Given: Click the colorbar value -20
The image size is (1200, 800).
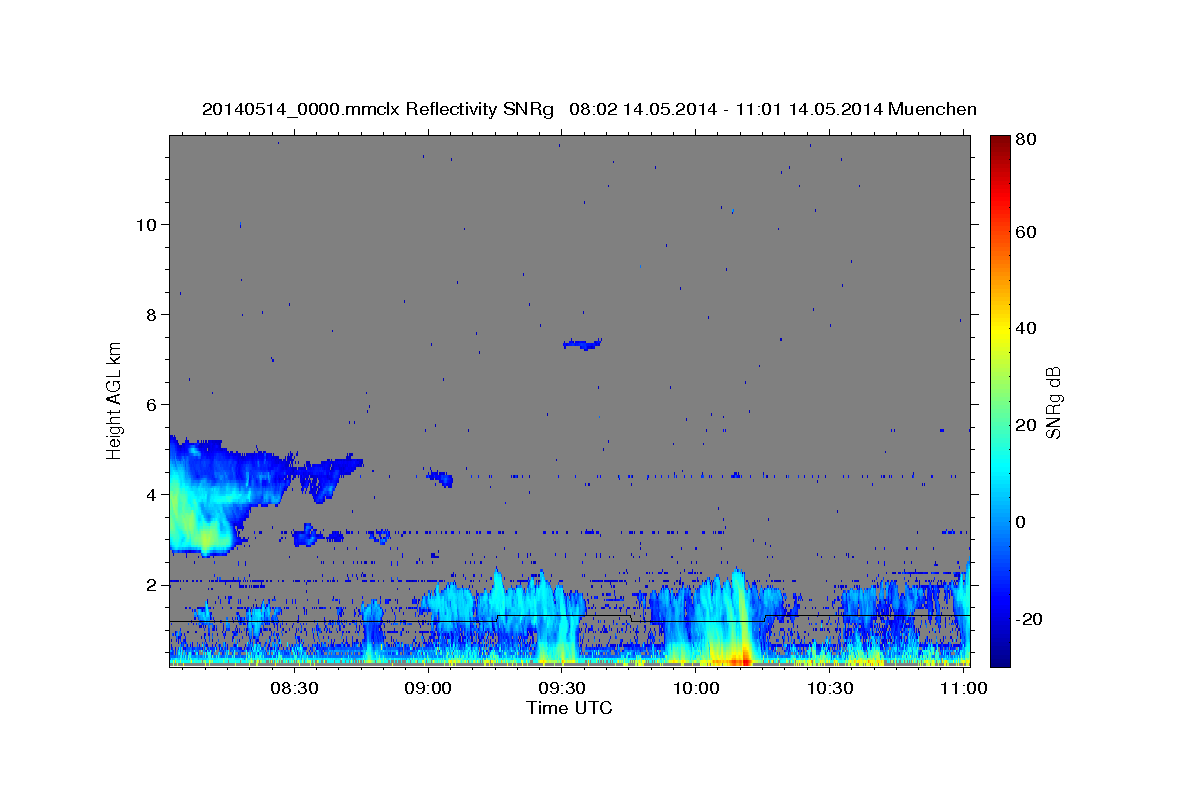Looking at the screenshot, I should [1030, 619].
